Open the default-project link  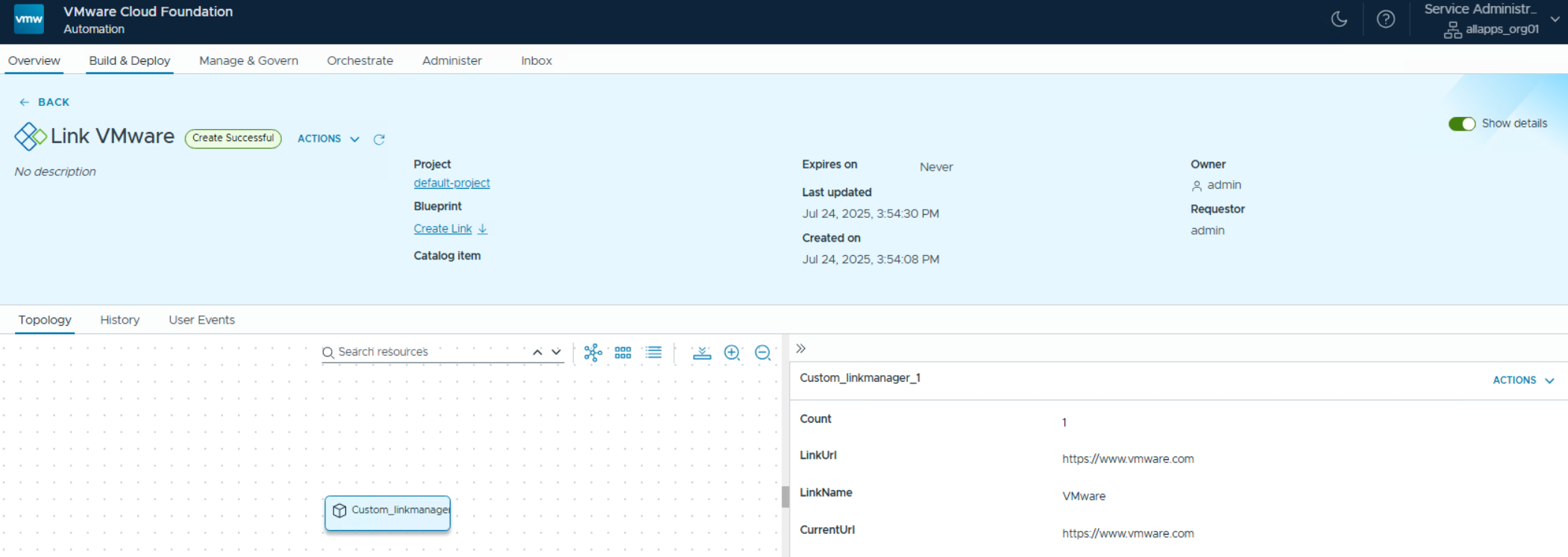coord(451,183)
